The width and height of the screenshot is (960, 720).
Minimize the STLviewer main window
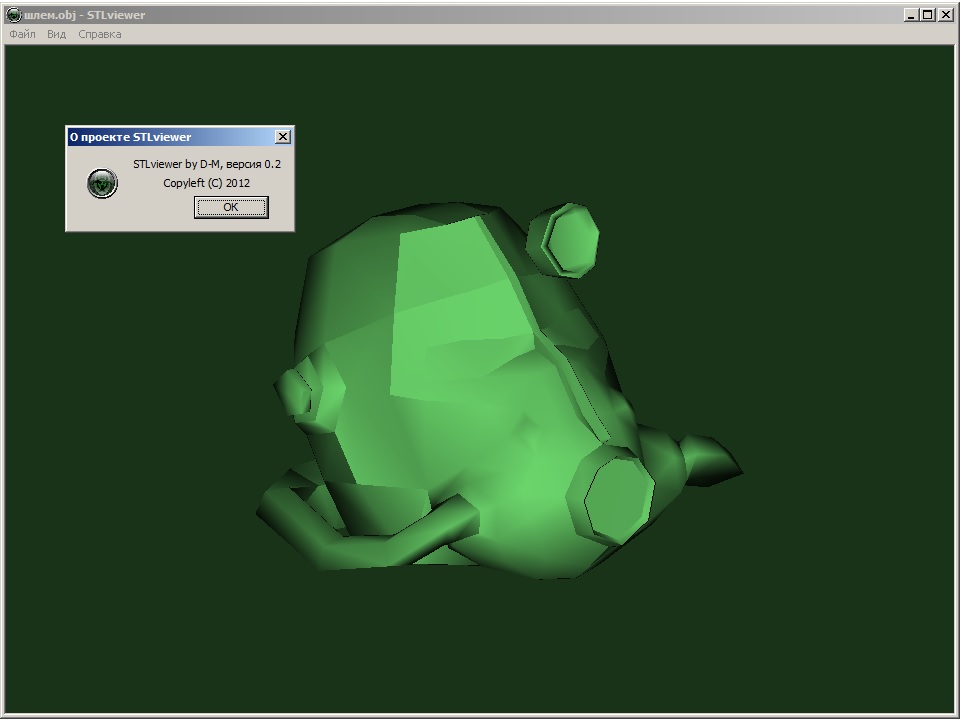(x=912, y=15)
